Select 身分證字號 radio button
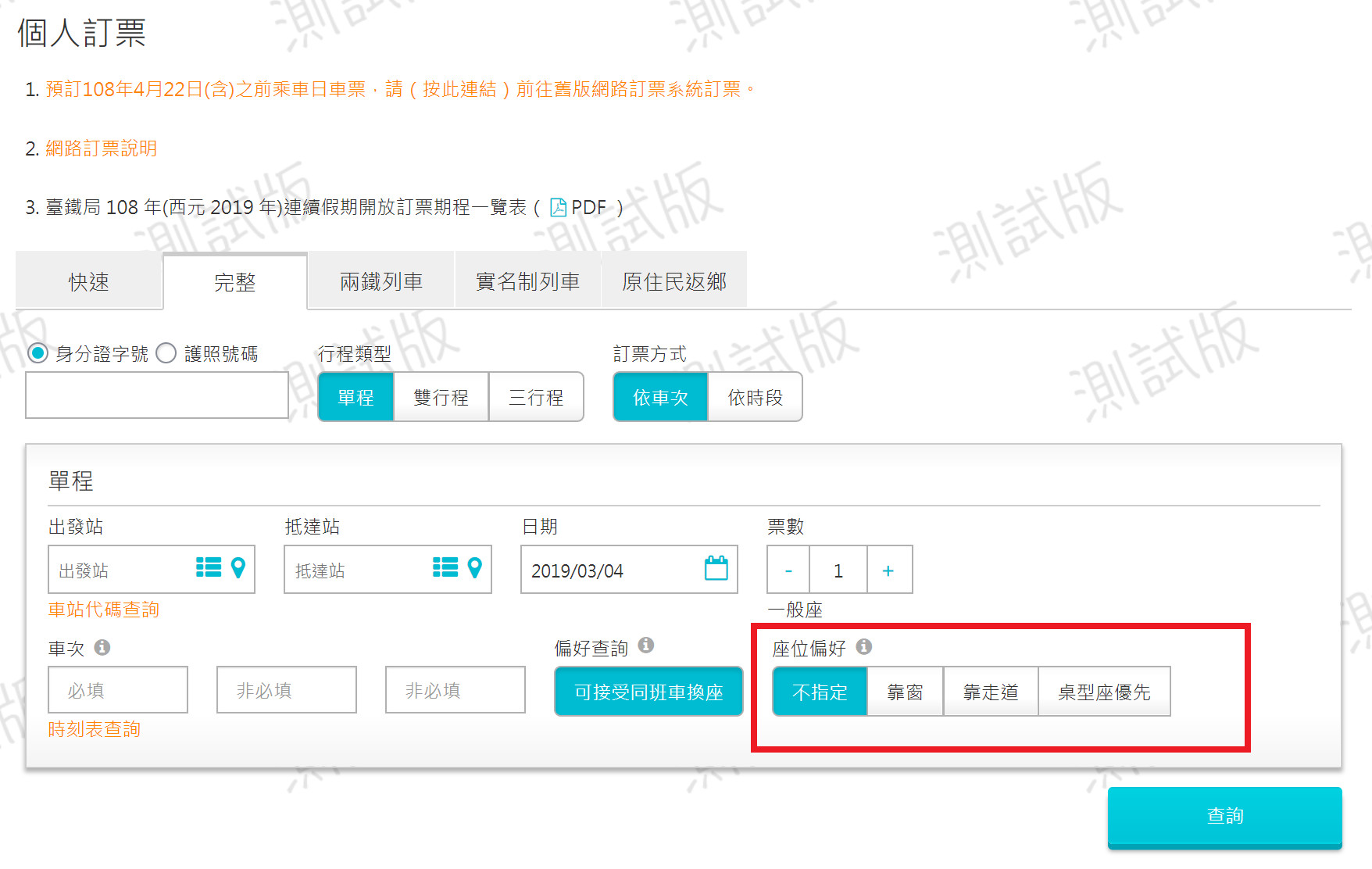 [38, 353]
